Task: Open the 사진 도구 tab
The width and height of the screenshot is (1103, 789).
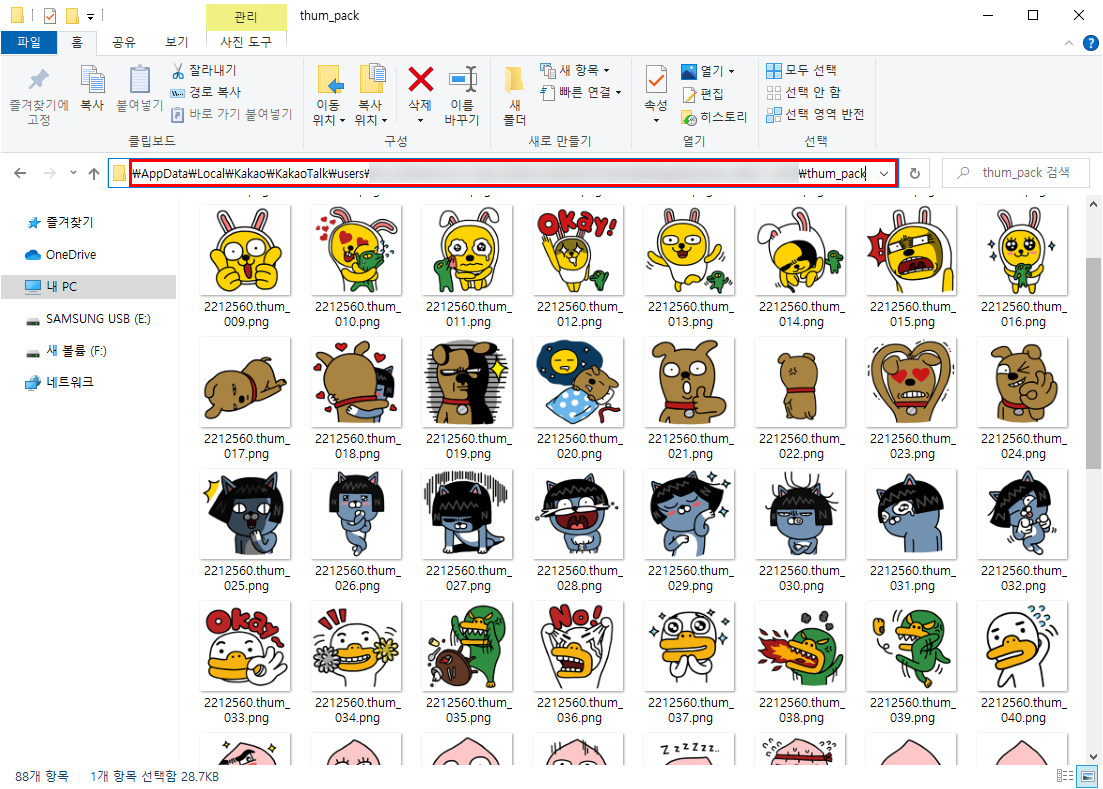Action: (x=246, y=42)
